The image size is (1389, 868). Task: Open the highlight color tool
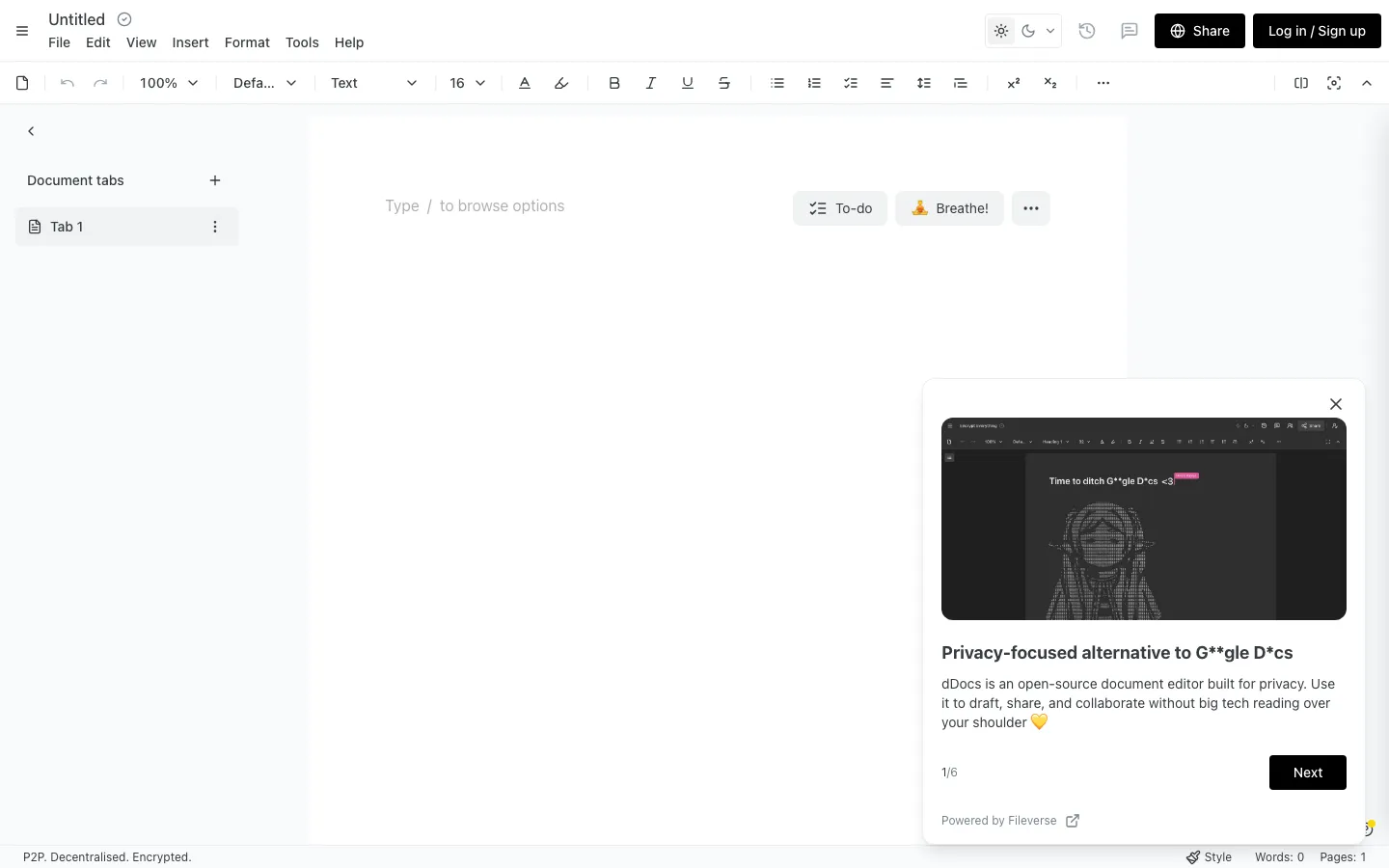(561, 83)
